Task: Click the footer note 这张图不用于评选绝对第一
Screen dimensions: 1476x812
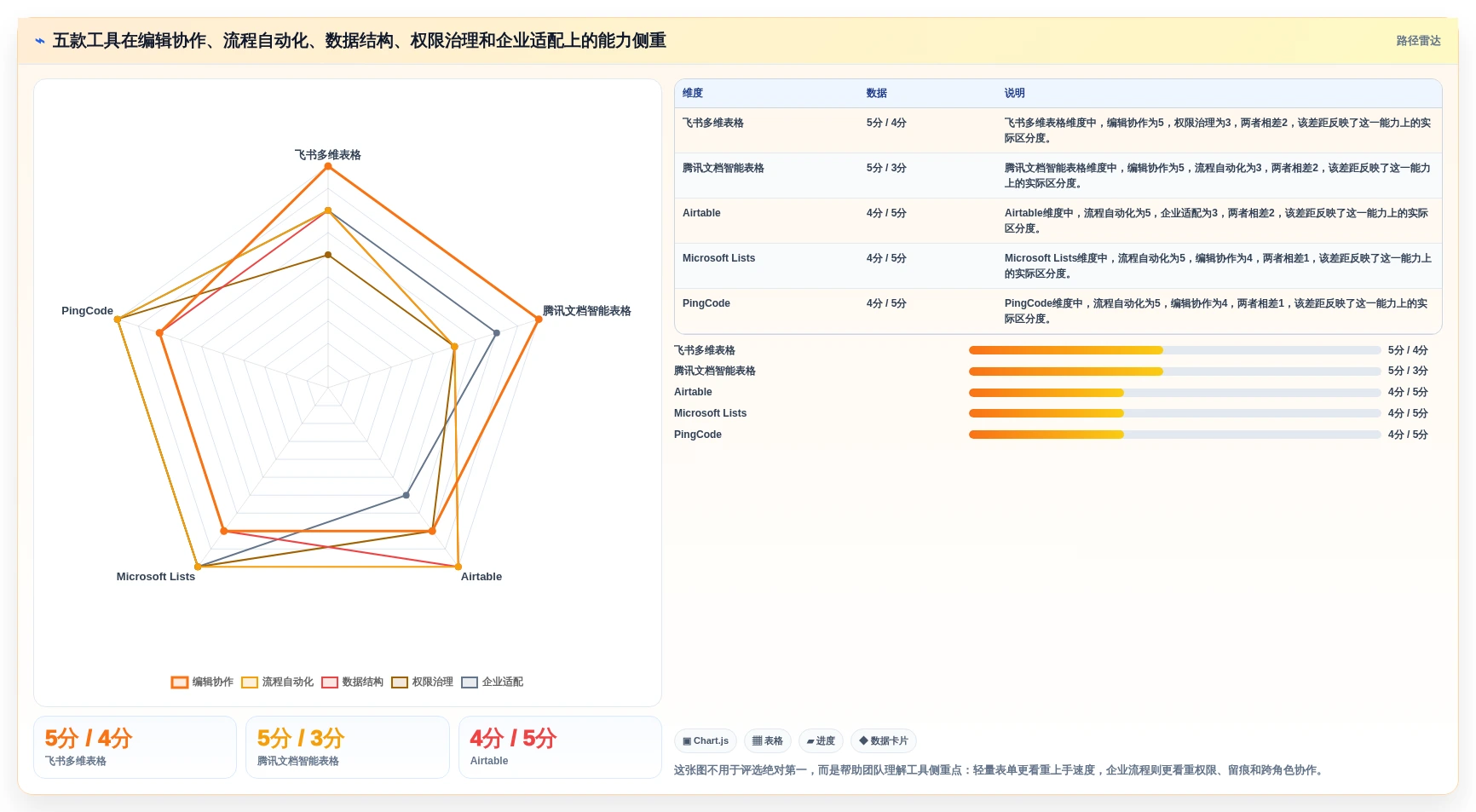Action: 998,770
